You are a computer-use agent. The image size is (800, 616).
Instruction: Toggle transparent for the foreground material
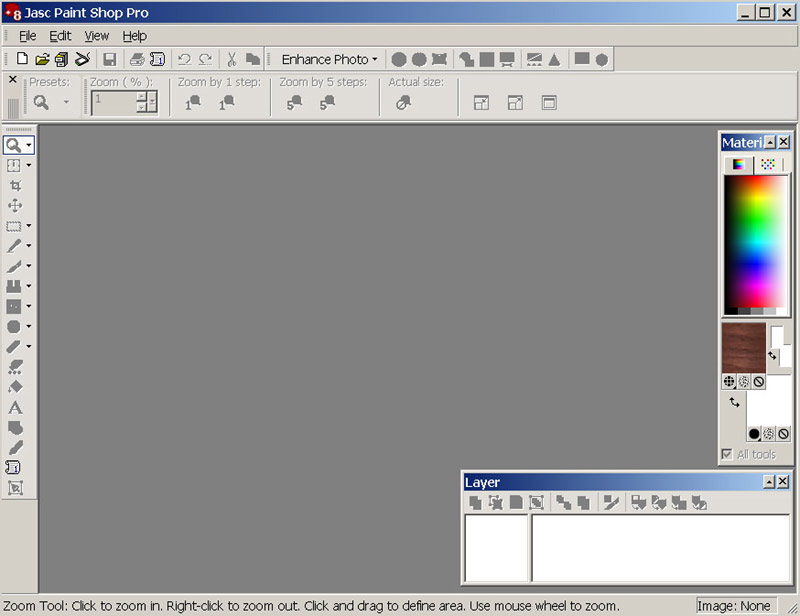click(x=759, y=382)
